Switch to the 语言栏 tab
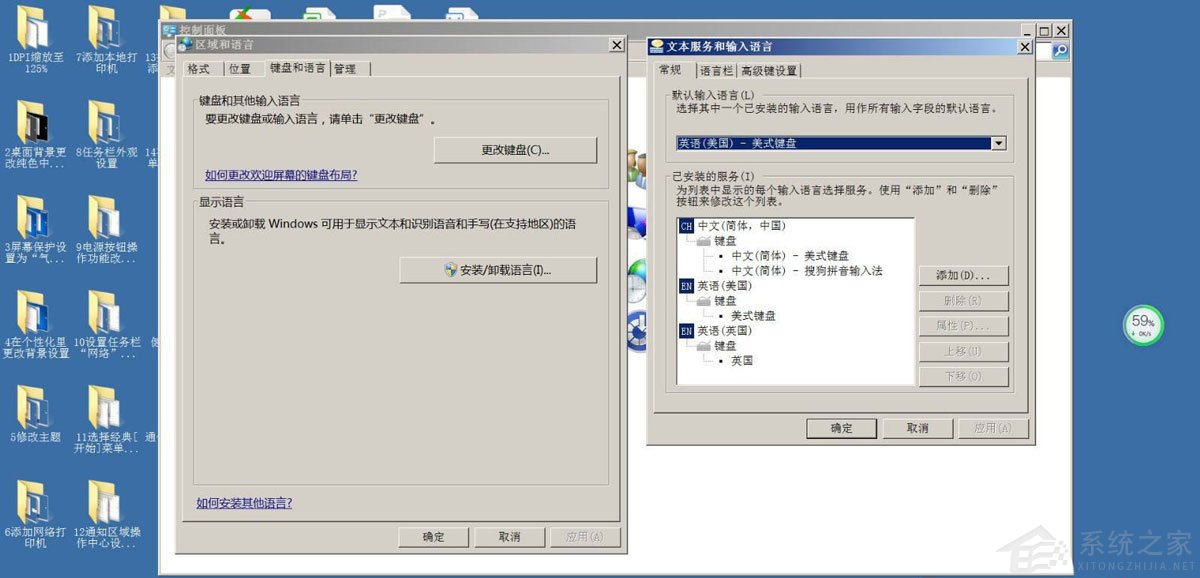The width and height of the screenshot is (1200, 578). [x=716, y=70]
